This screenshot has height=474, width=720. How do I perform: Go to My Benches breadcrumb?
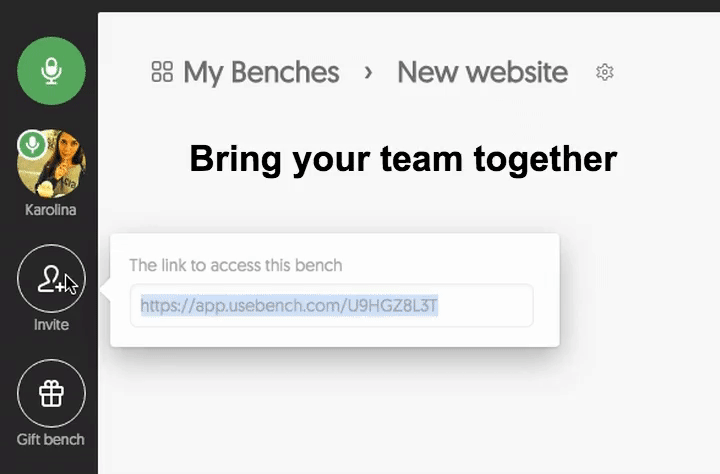(261, 72)
